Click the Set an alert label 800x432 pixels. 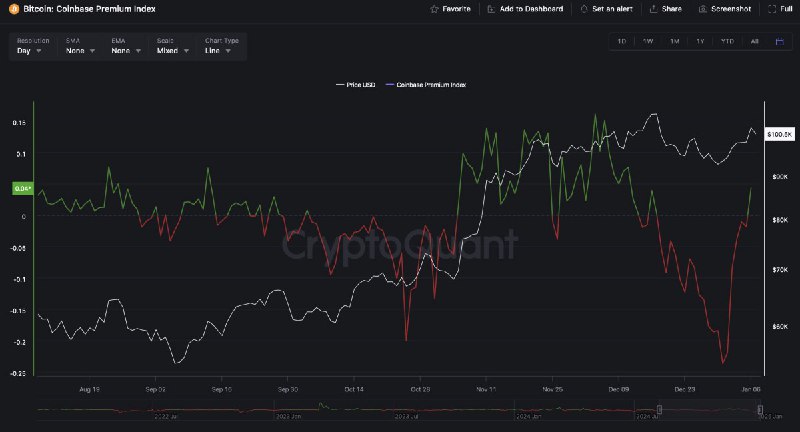[612, 9]
